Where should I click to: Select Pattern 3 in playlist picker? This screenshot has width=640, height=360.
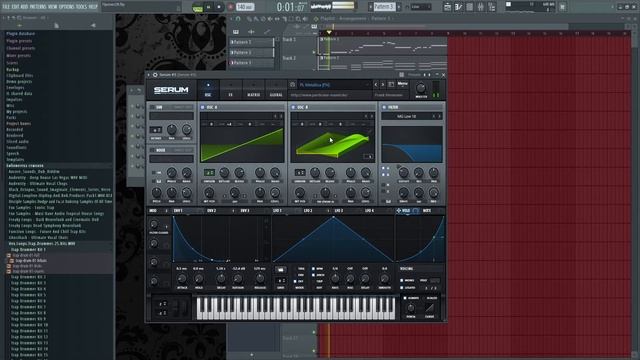tap(251, 63)
